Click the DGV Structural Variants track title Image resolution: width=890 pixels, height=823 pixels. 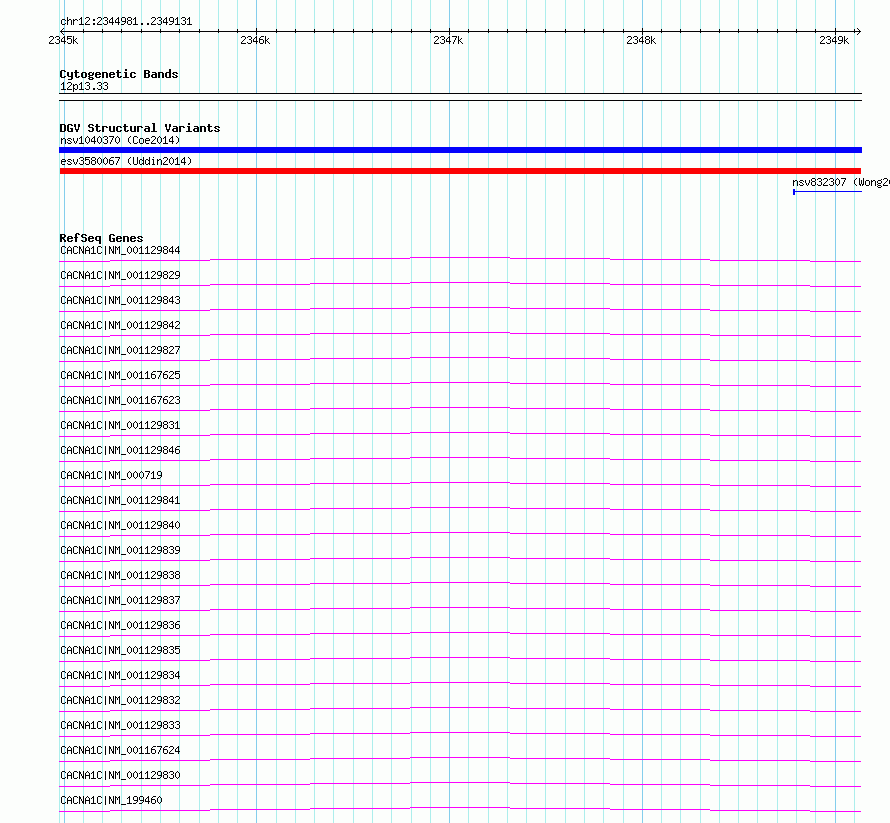[x=140, y=128]
